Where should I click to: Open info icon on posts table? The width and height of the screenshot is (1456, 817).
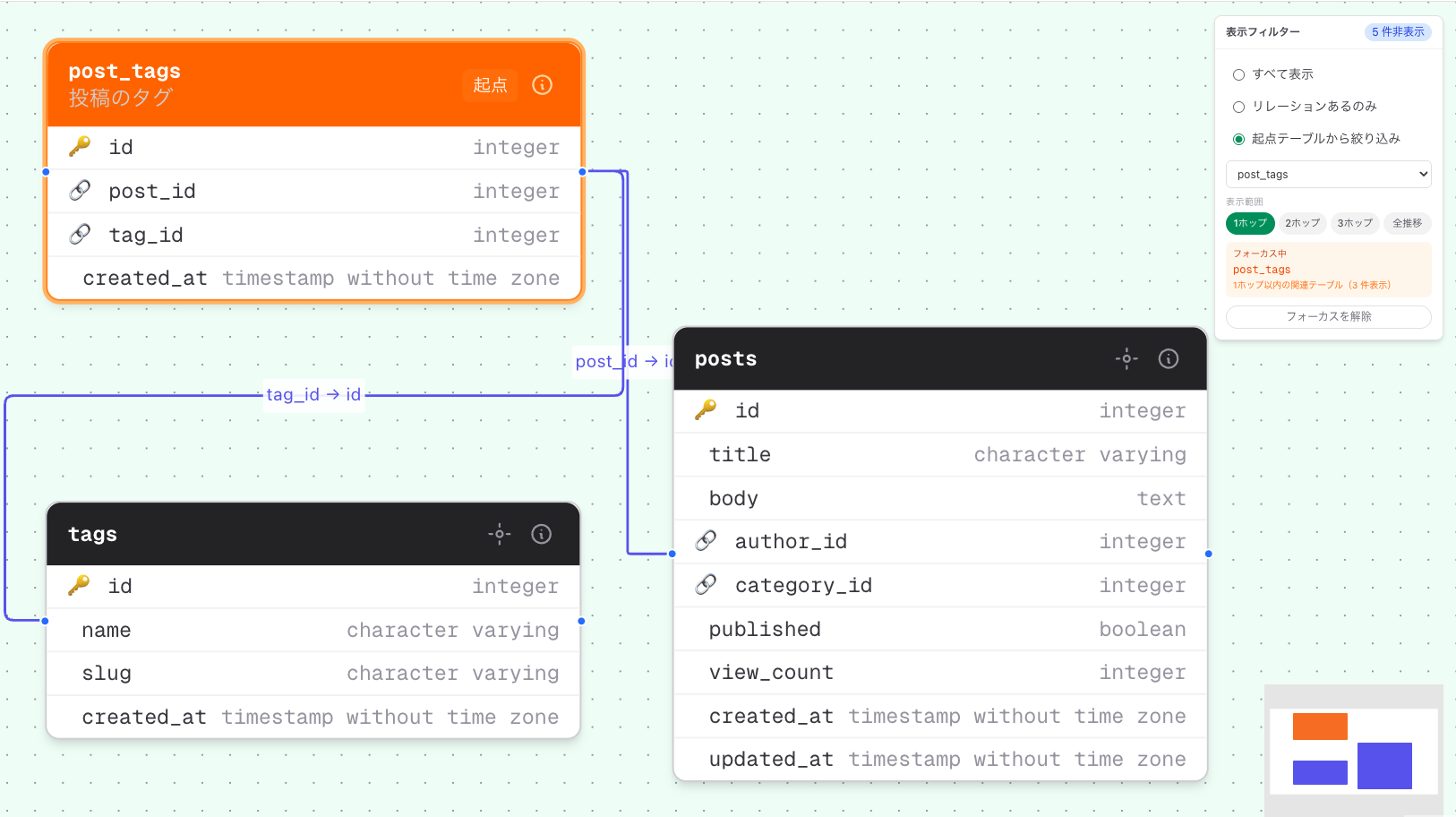coord(1168,359)
